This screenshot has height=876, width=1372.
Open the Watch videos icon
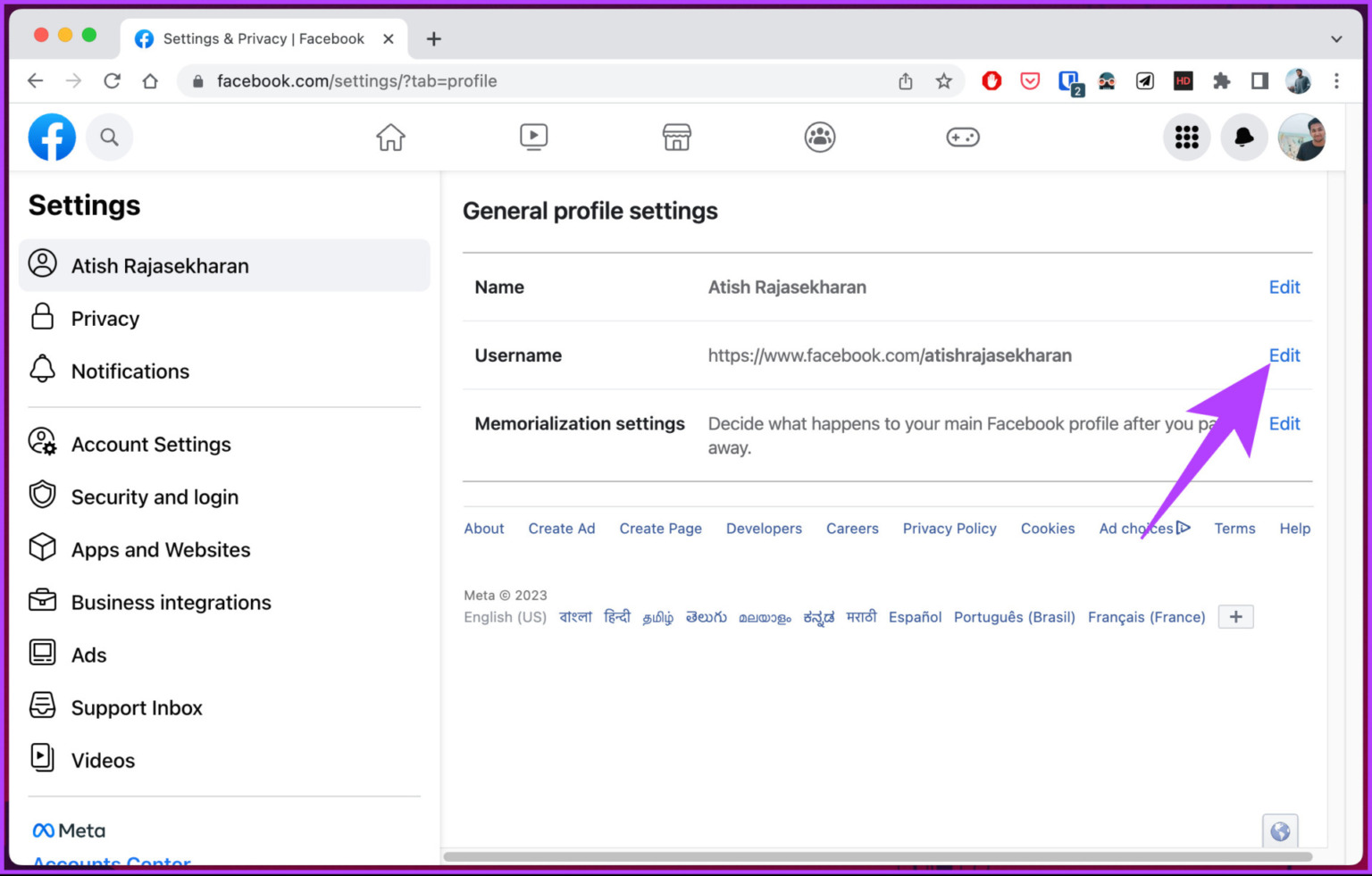pos(533,137)
